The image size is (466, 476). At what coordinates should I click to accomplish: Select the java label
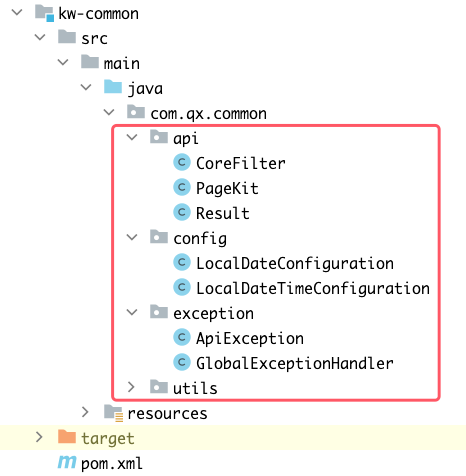145,89
